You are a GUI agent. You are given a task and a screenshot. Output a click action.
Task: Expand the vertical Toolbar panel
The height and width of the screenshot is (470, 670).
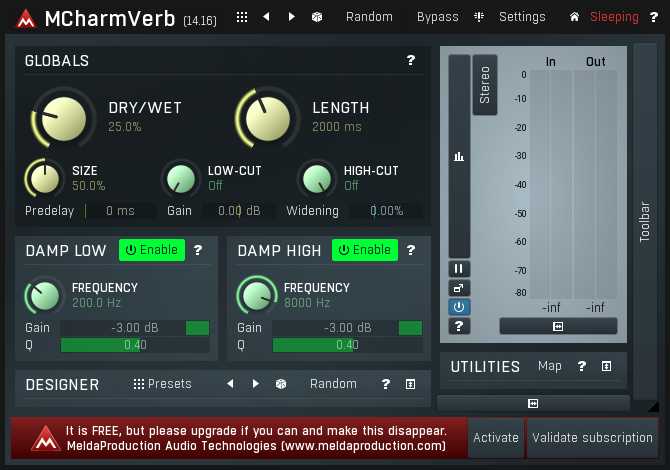point(645,222)
